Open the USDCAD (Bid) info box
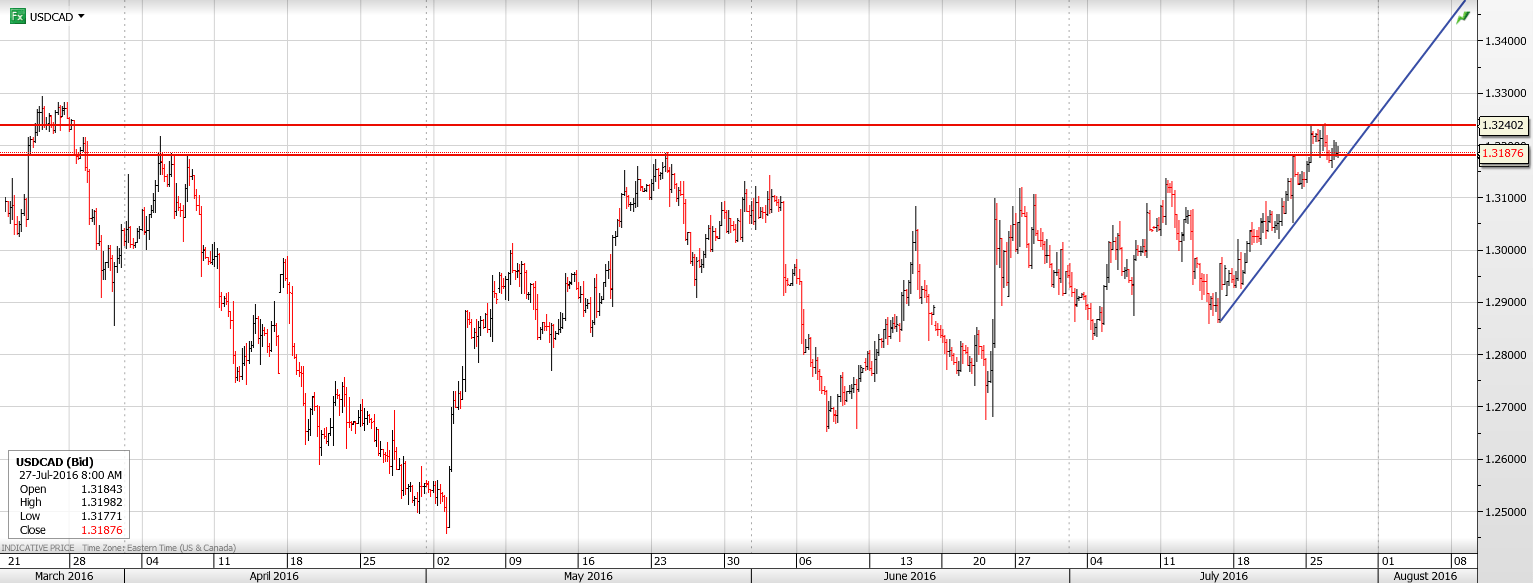 [55, 460]
